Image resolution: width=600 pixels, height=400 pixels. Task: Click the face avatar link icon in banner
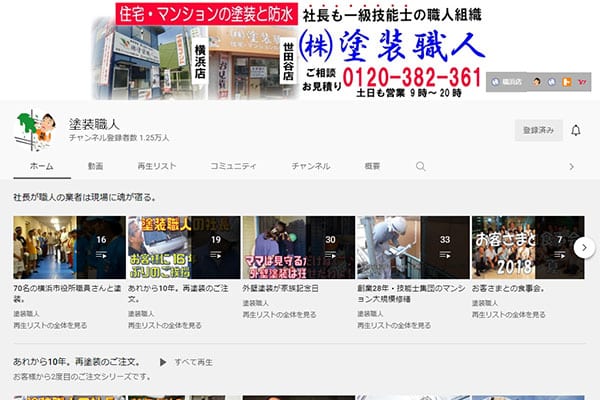pyautogui.click(x=536, y=82)
